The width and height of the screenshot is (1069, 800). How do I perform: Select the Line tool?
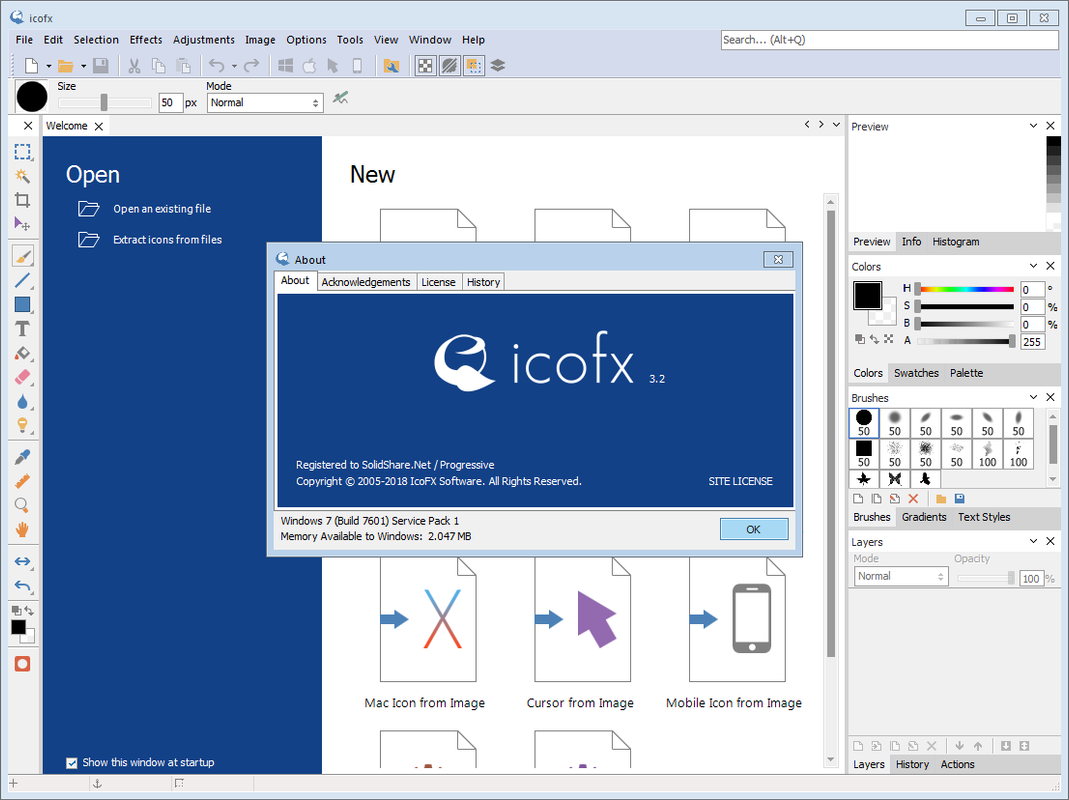click(x=22, y=280)
